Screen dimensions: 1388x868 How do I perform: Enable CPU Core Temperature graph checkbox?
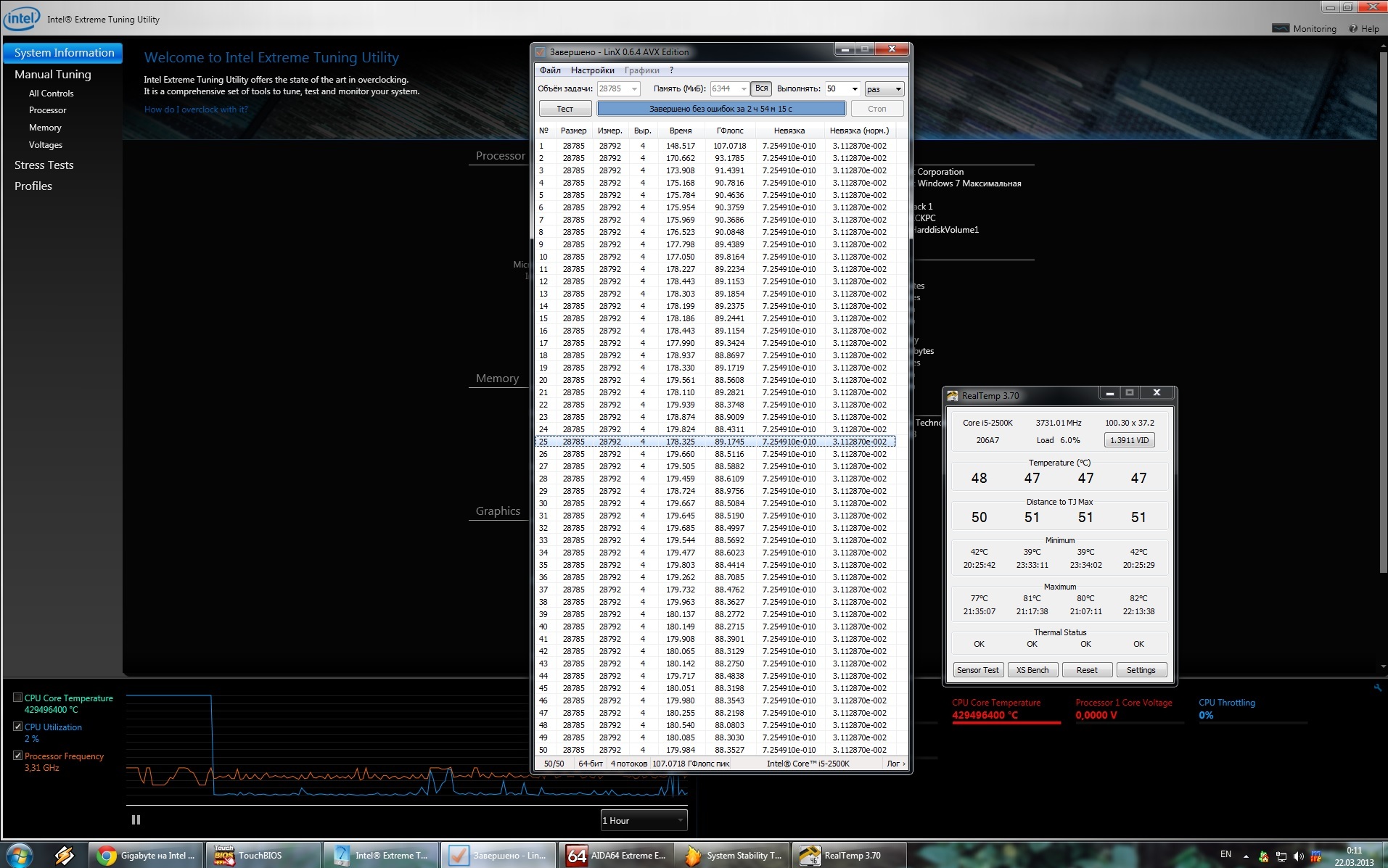pyautogui.click(x=18, y=698)
